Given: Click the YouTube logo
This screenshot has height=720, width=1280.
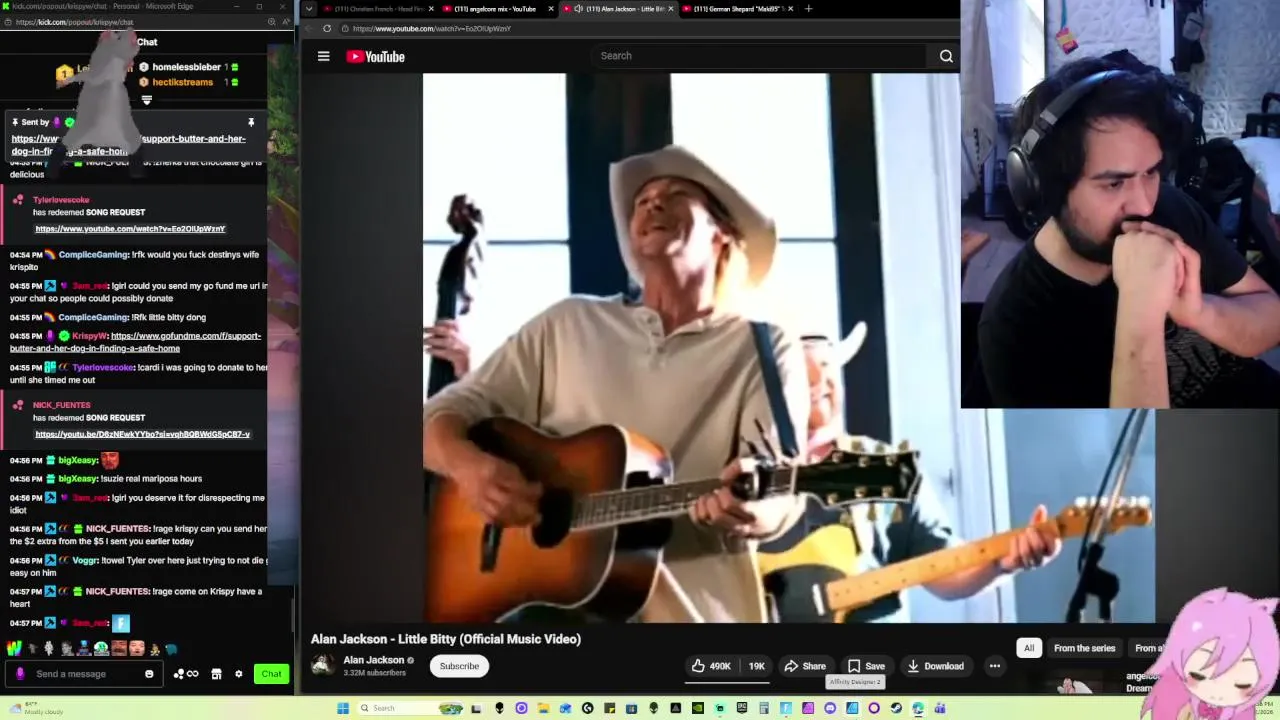Looking at the screenshot, I should [375, 56].
